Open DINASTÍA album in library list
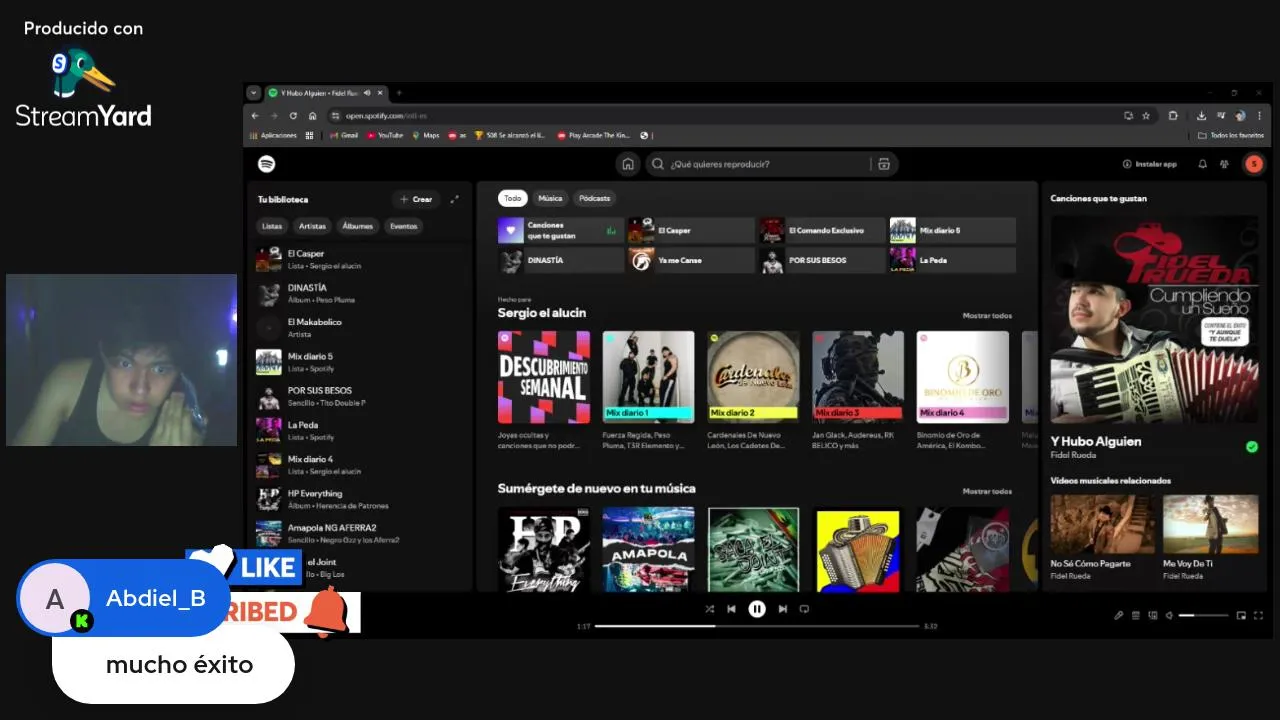The image size is (1280, 720). pyautogui.click(x=360, y=294)
